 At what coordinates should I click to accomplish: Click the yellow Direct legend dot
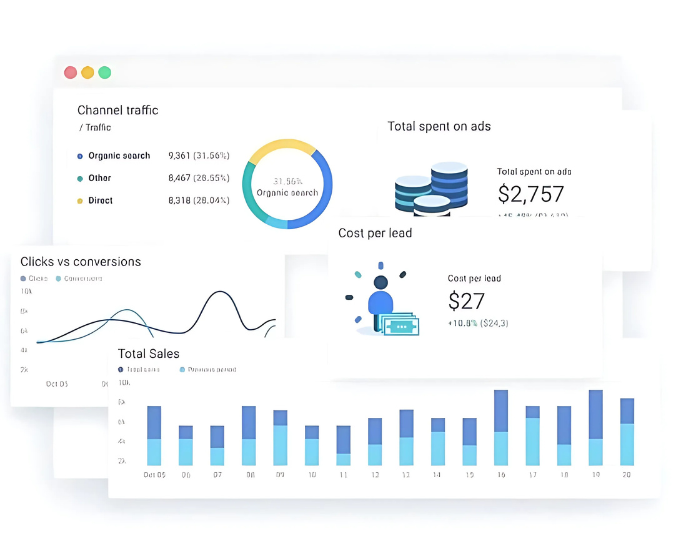tap(80, 201)
